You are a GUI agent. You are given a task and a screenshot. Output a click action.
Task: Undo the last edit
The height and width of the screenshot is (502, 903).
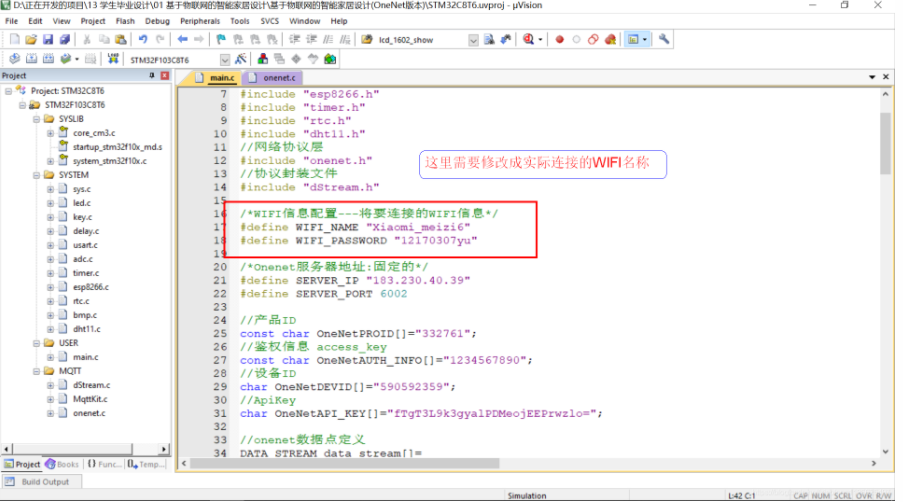pos(143,40)
